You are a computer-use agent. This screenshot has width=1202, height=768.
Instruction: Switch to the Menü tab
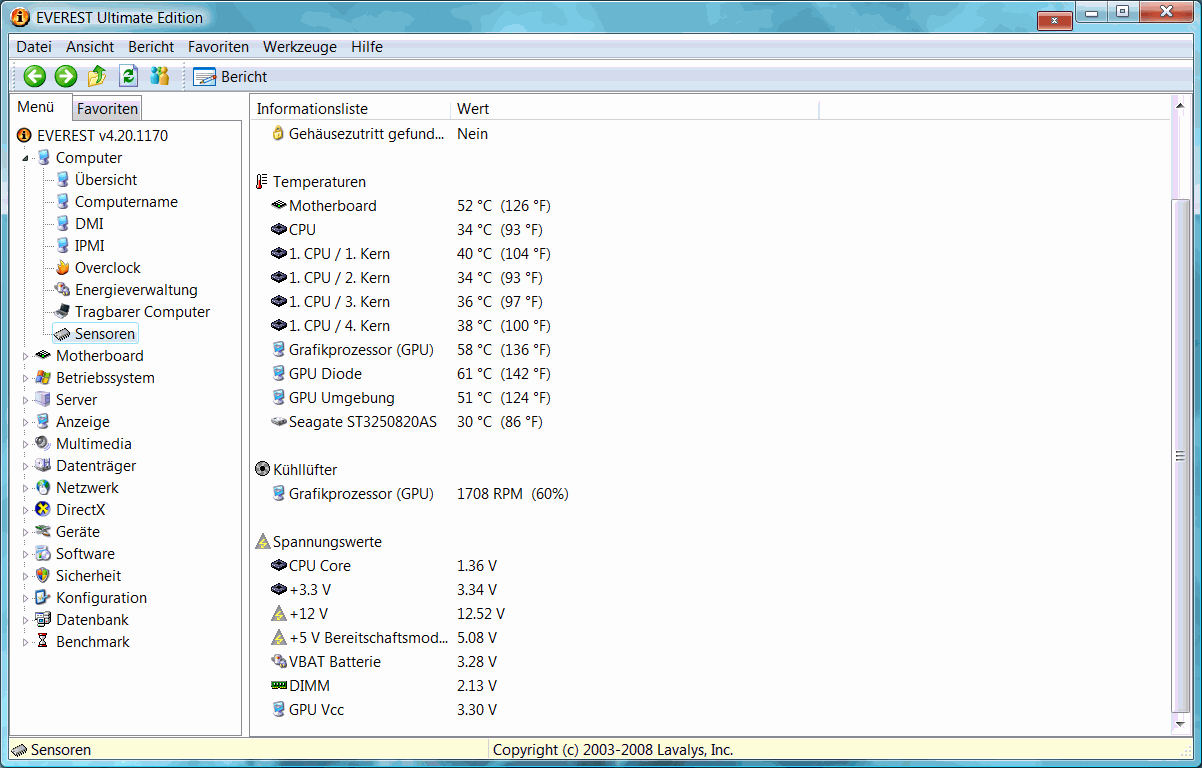pos(36,107)
